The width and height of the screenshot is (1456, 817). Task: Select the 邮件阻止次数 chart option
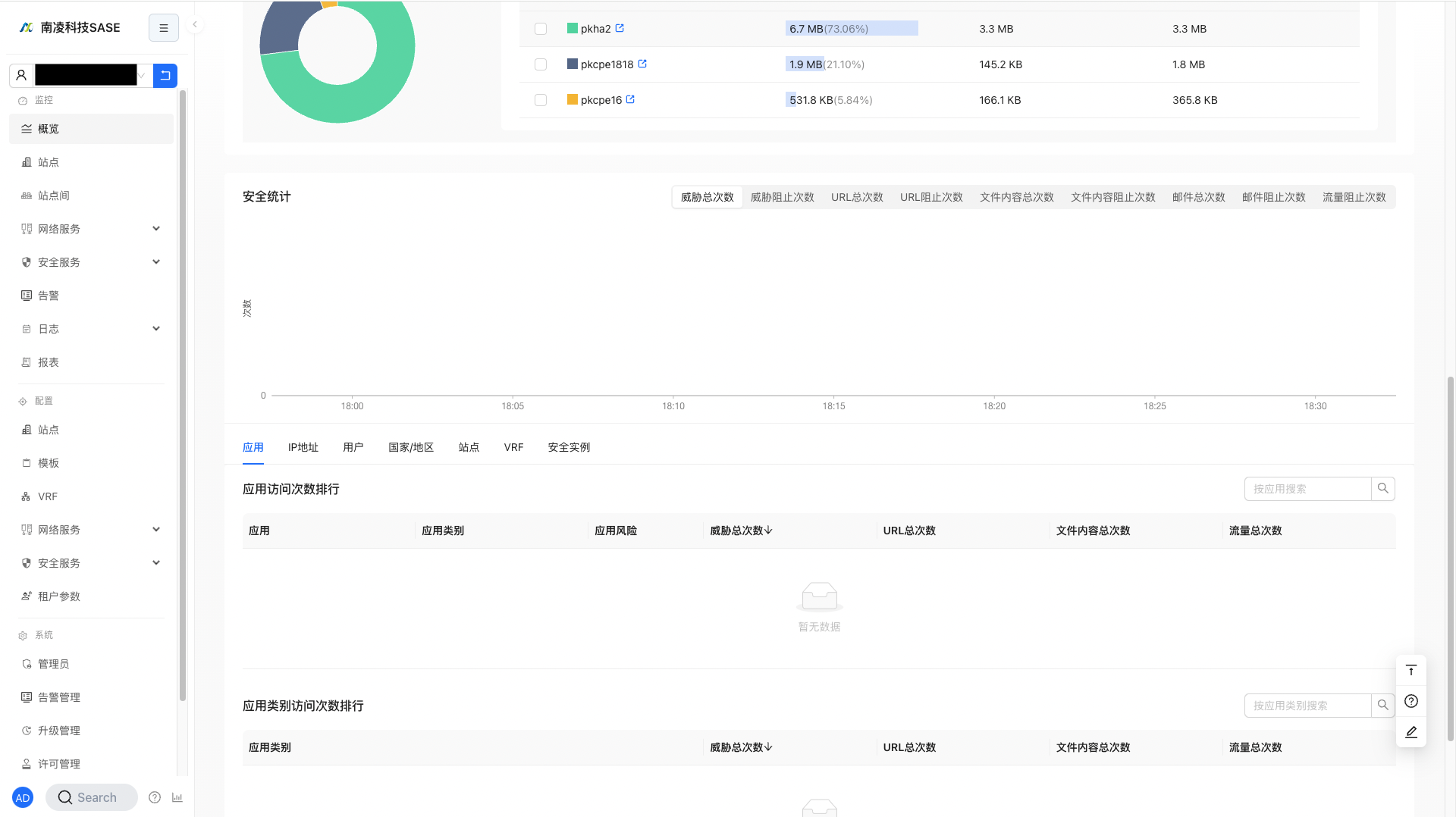click(x=1274, y=197)
